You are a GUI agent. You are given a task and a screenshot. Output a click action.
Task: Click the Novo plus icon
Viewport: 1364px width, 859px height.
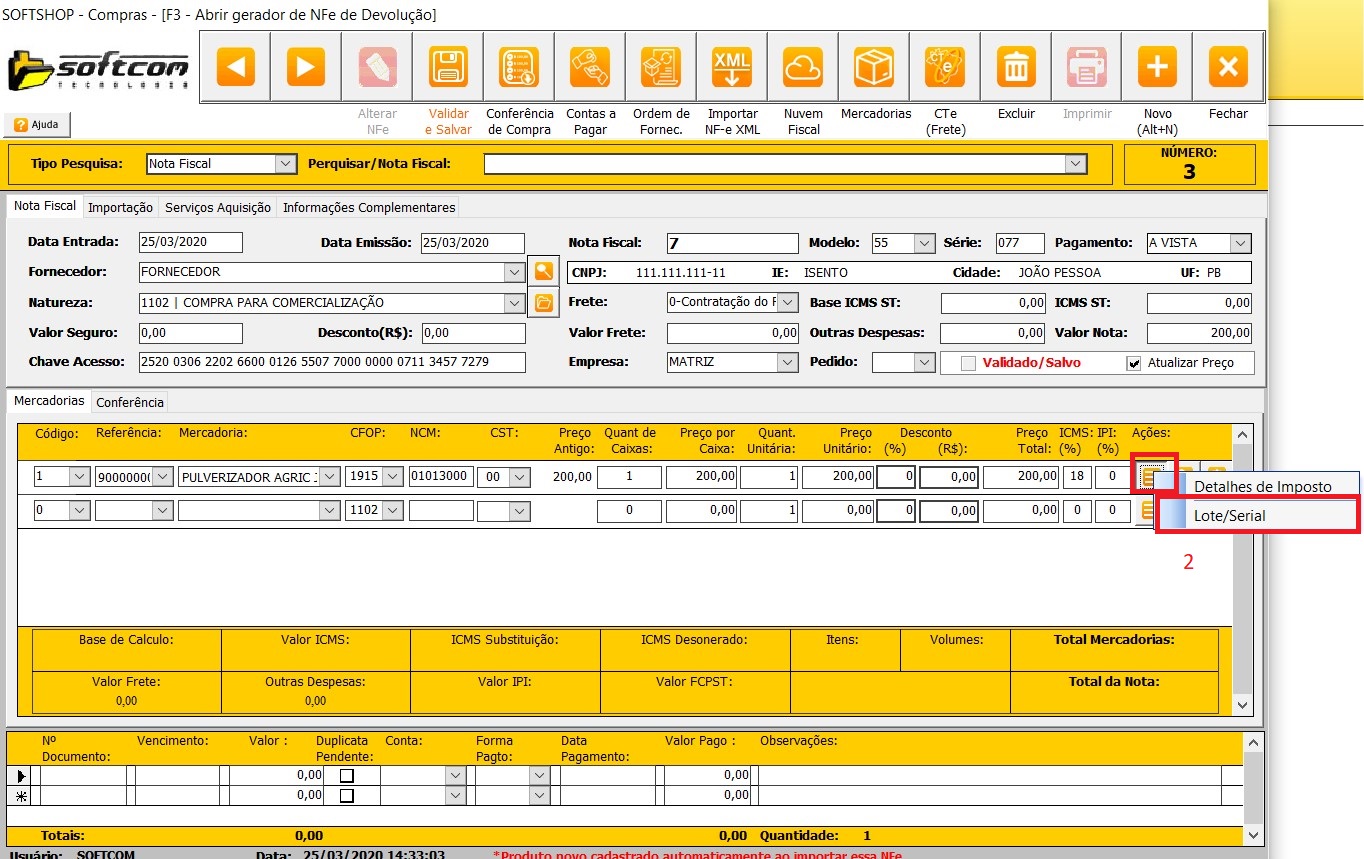click(x=1157, y=68)
